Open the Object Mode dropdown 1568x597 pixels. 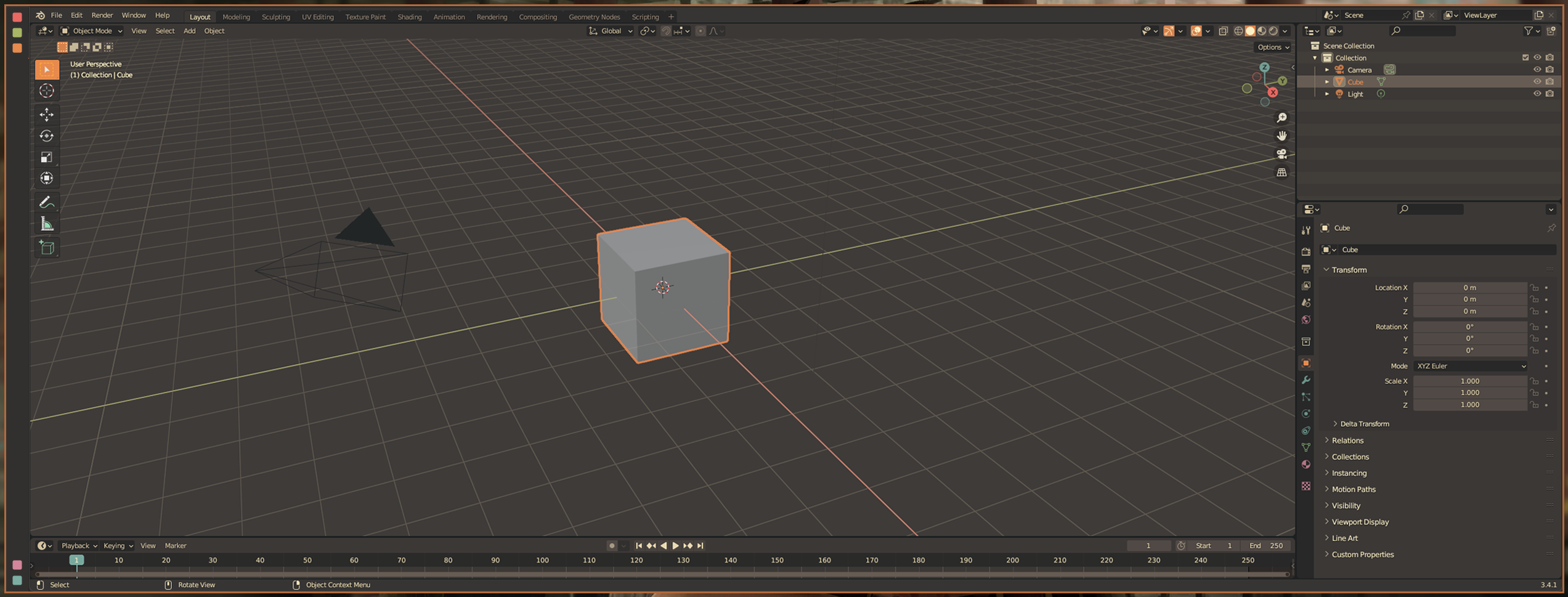click(x=91, y=31)
